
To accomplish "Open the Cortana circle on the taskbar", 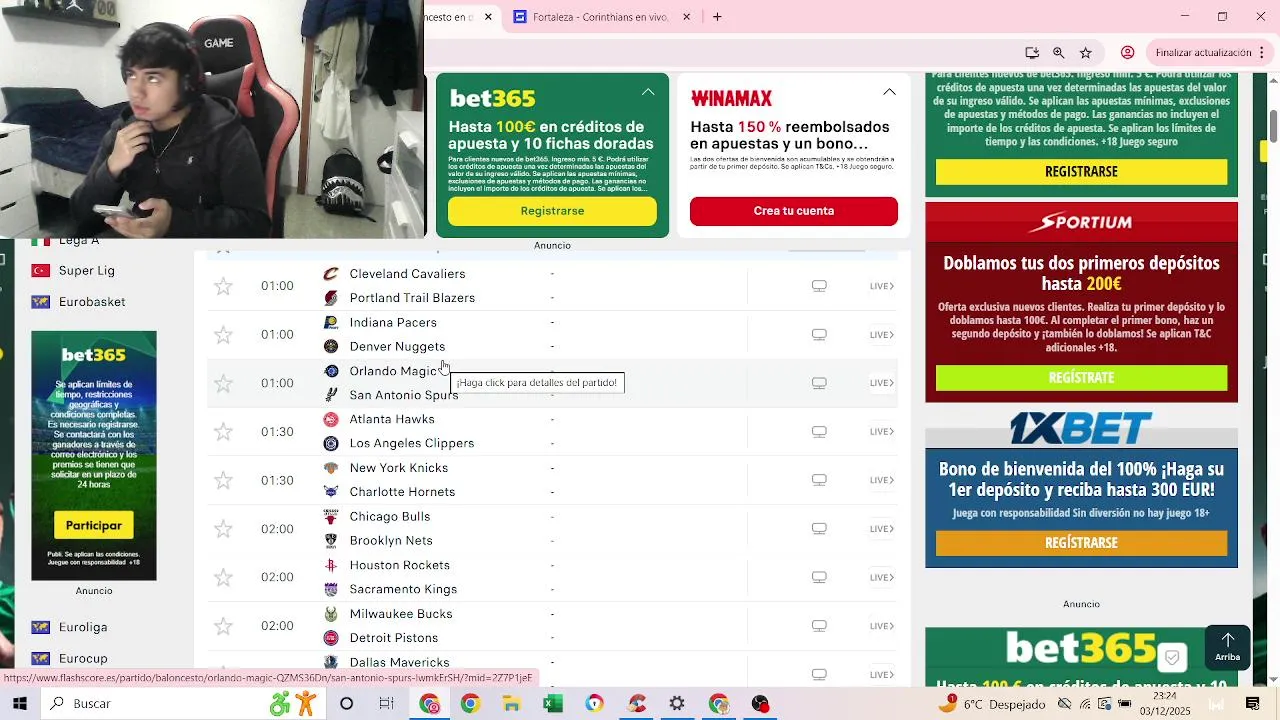I will tap(346, 704).
